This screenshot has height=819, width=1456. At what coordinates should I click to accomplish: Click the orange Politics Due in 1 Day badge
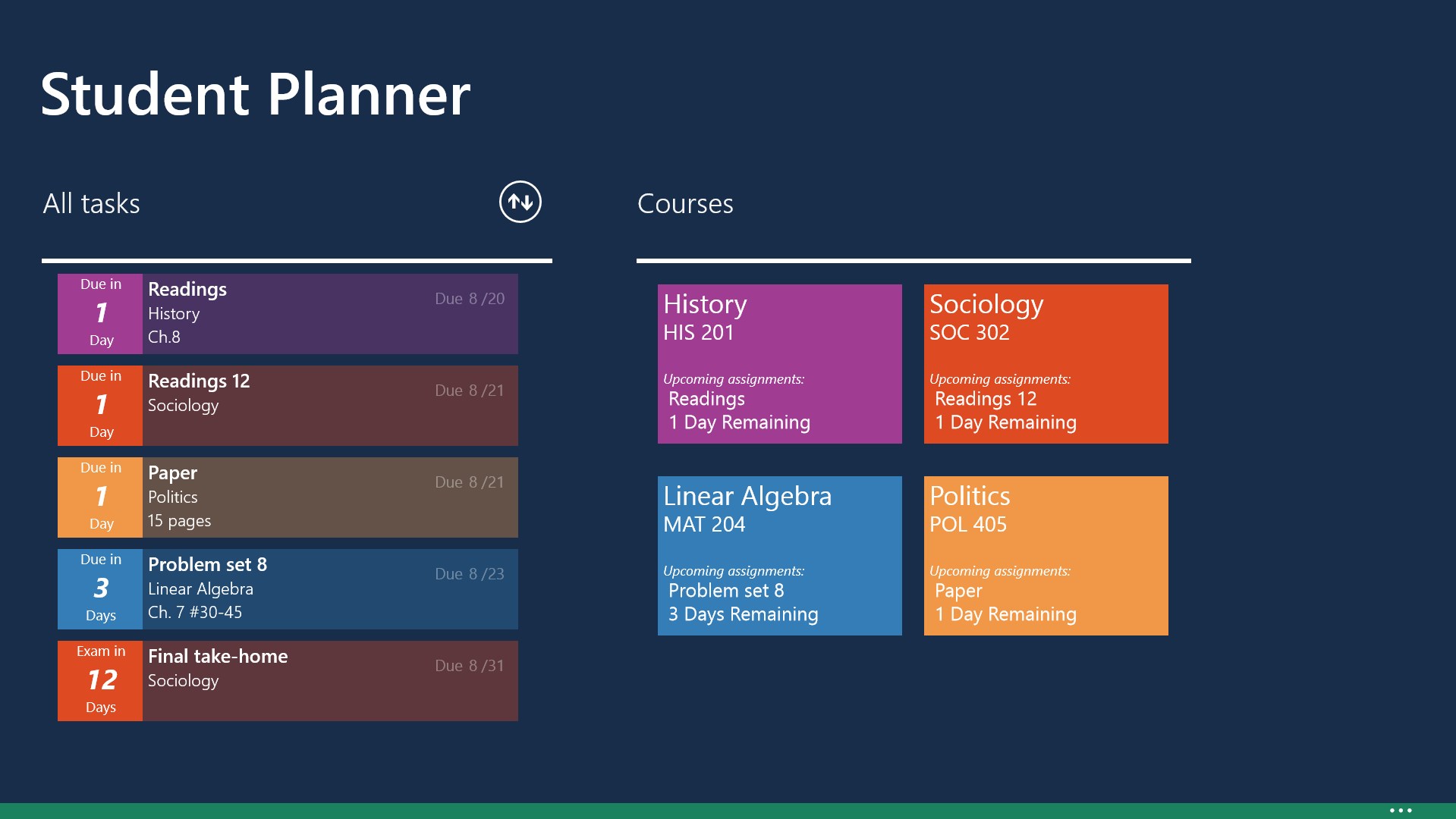click(x=100, y=497)
